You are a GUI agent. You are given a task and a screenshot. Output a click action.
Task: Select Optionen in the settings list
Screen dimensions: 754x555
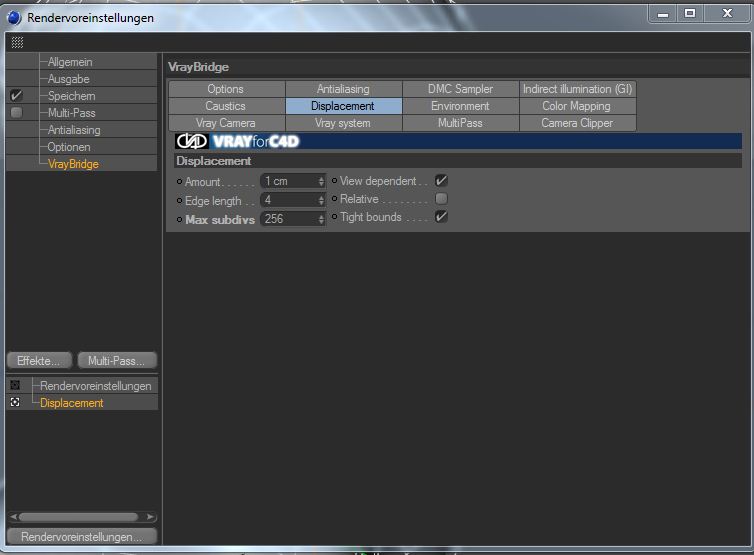point(69,147)
